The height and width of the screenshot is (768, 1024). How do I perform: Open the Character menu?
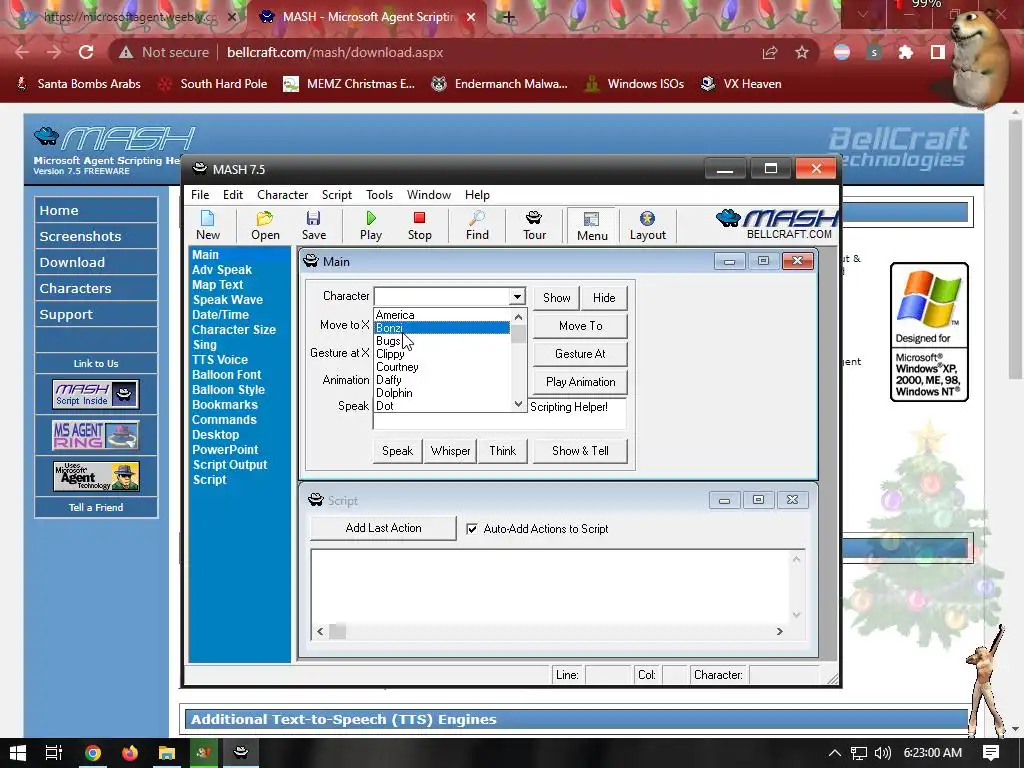282,195
